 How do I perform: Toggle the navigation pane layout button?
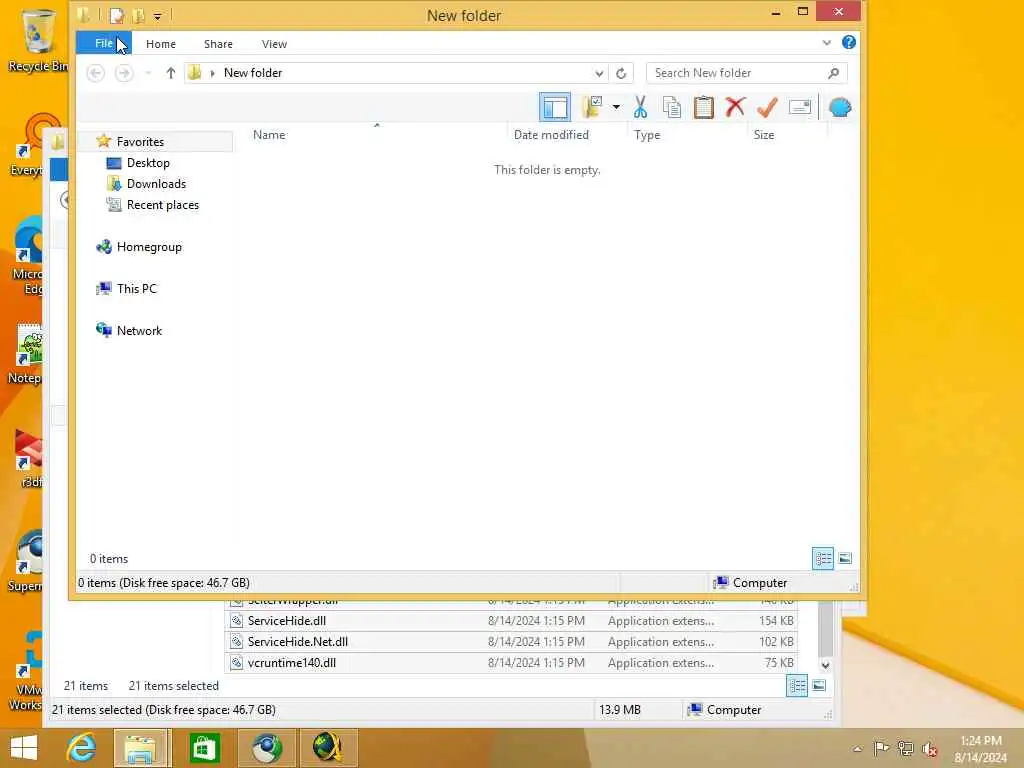(554, 107)
